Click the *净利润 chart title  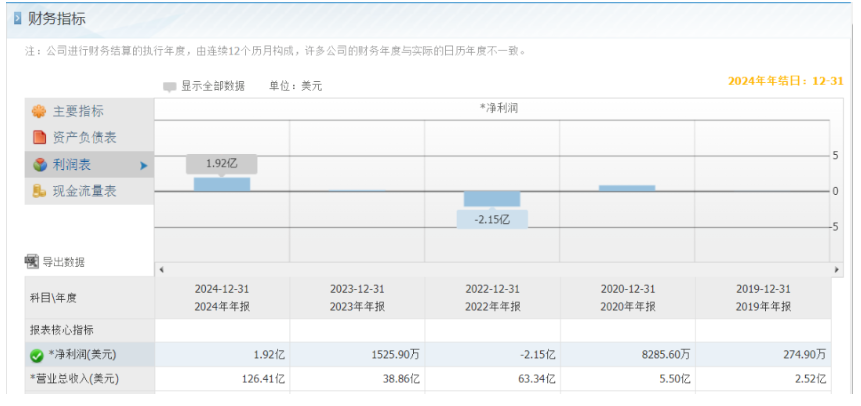[499, 109]
